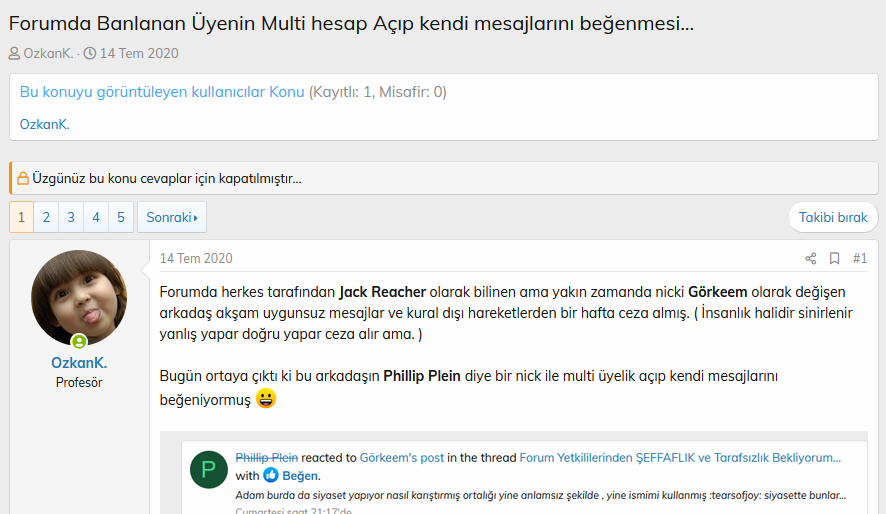Click the Görkeem's post link
This screenshot has width=886, height=514.
click(401, 457)
